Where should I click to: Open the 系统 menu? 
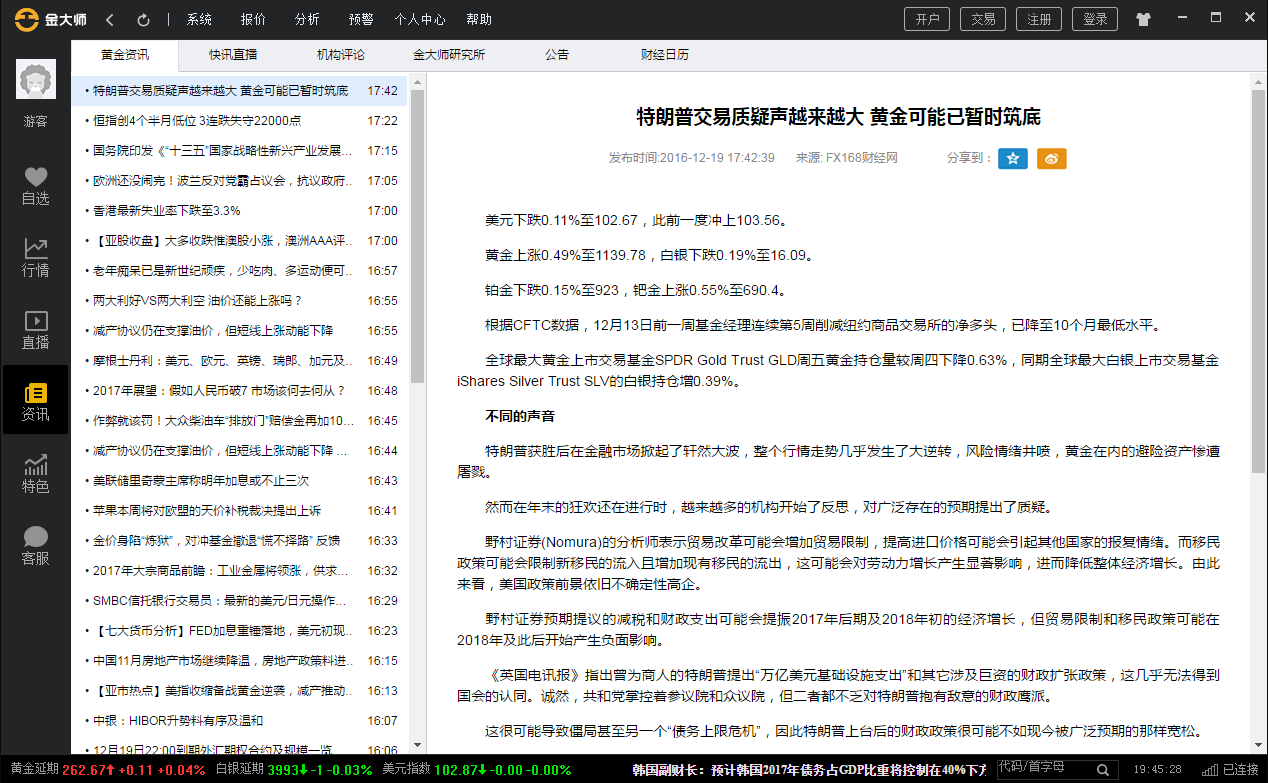coord(199,20)
